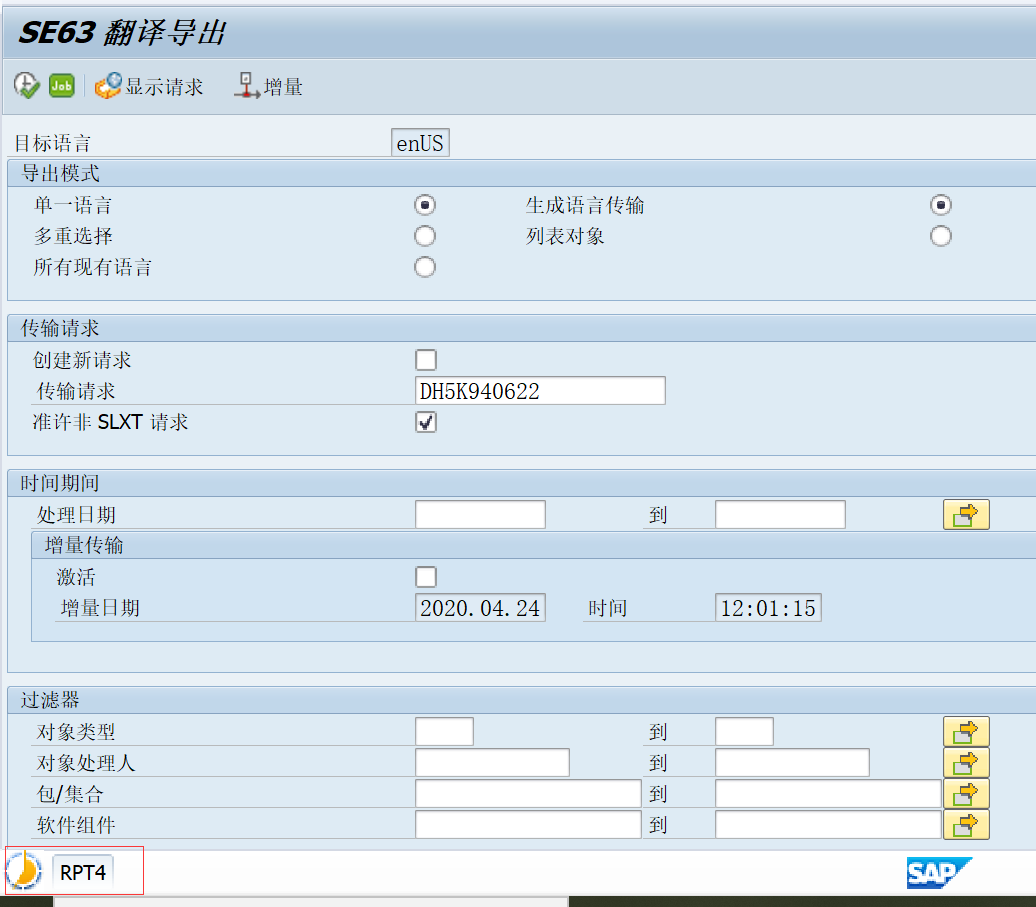Click the 增量日期 field showing 2020.04.24
Viewport: 1036px width, 907px height.
point(480,607)
